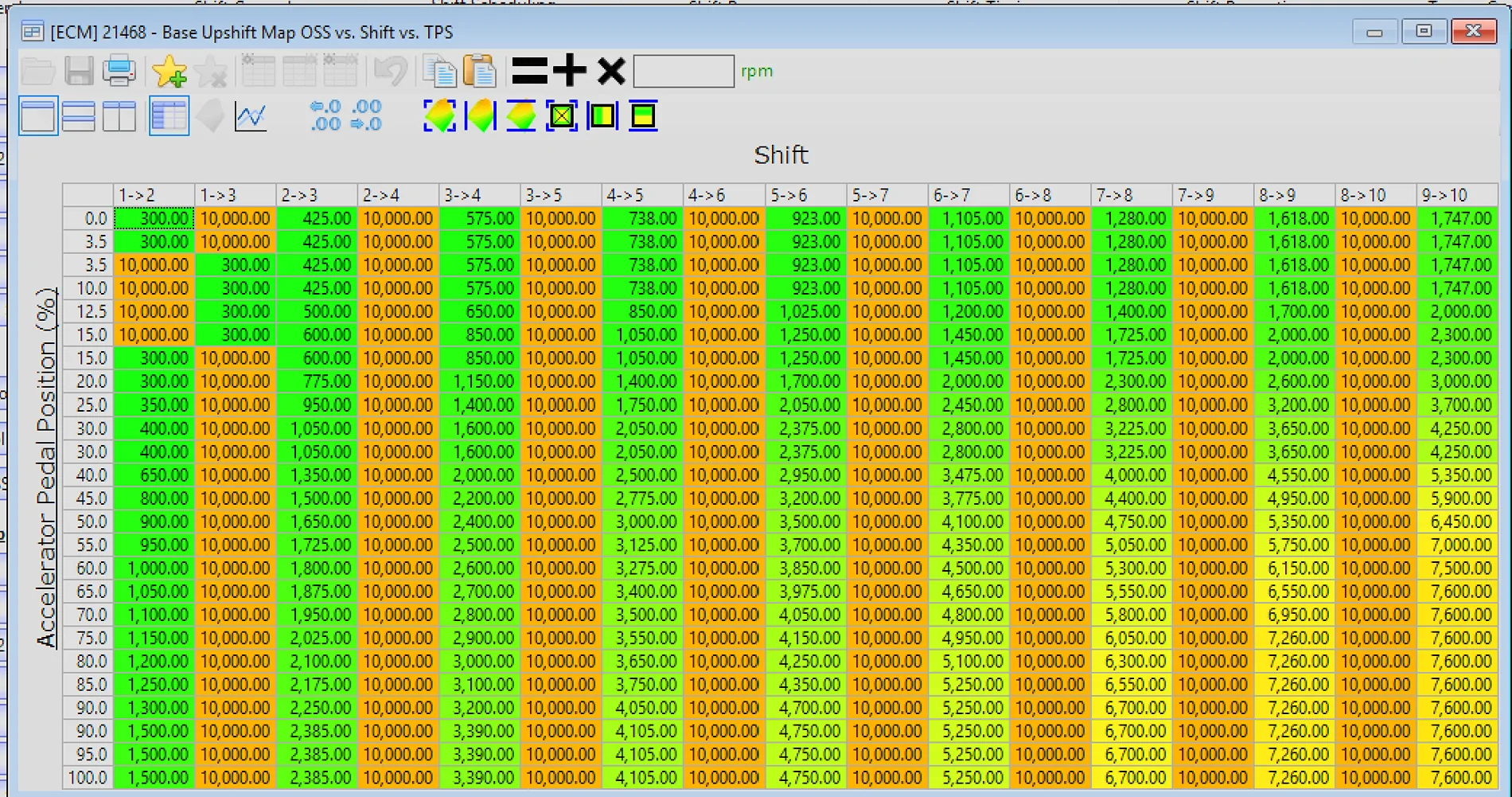Click cell 650.00 in the 12.5 row

pyautogui.click(x=480, y=311)
